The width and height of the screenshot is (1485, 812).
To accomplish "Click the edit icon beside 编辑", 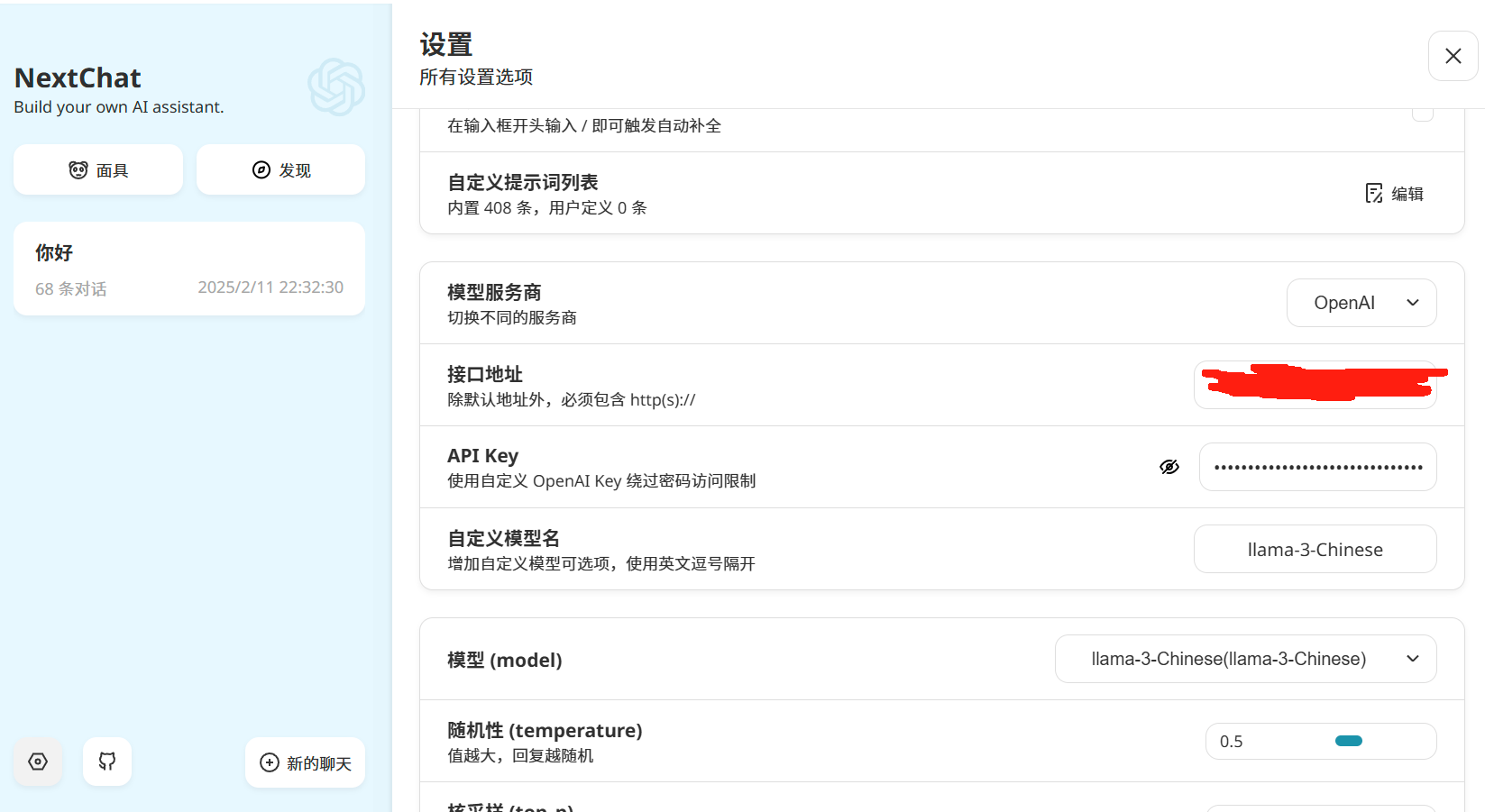I will click(x=1374, y=194).
